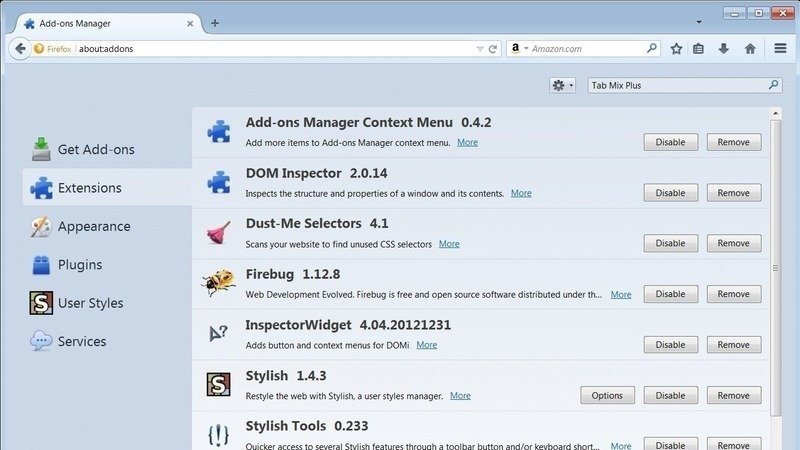Viewport: 800px width, 450px height.
Task: Click the Dust-Me Selectors duster icon
Action: point(219,233)
